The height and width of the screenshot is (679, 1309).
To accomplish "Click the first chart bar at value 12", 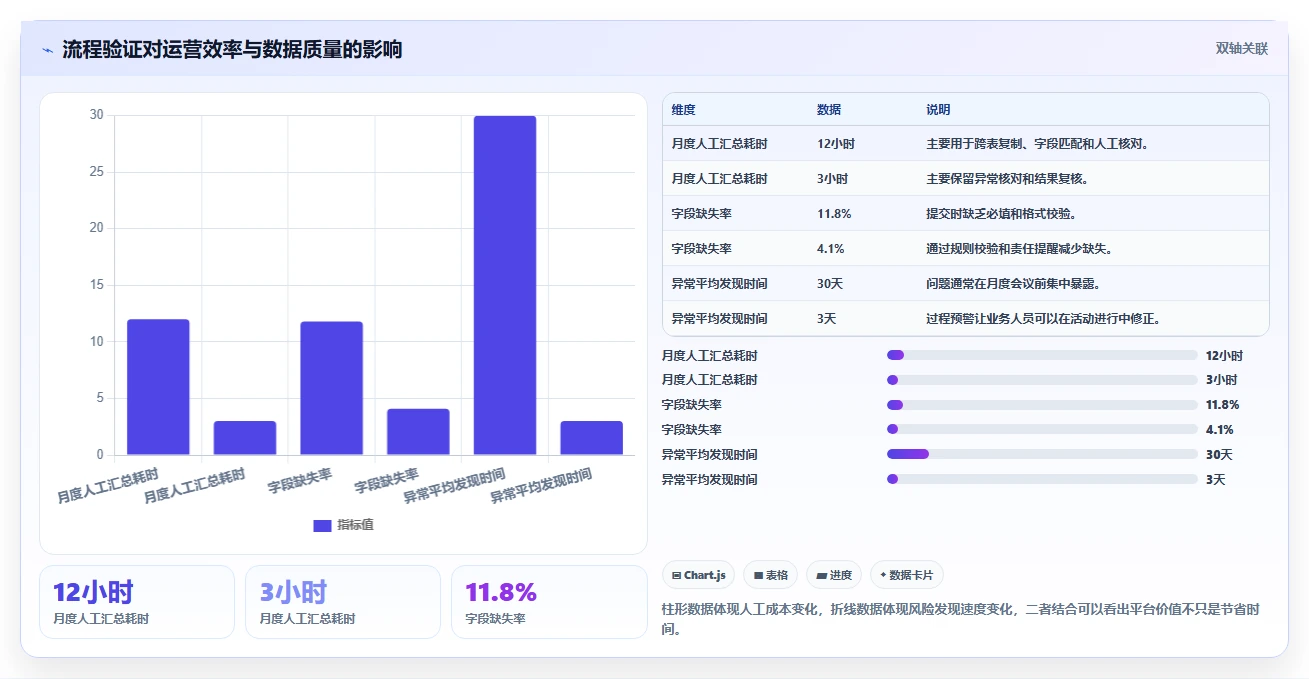I will coord(158,387).
